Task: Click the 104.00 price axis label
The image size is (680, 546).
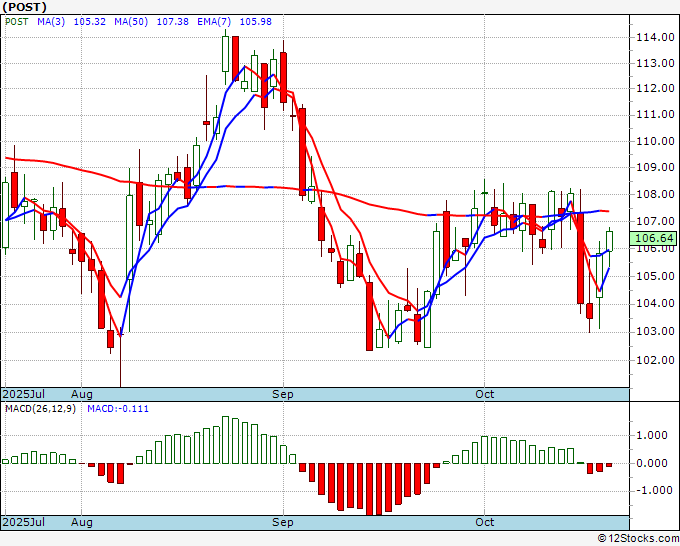Action: (x=655, y=304)
